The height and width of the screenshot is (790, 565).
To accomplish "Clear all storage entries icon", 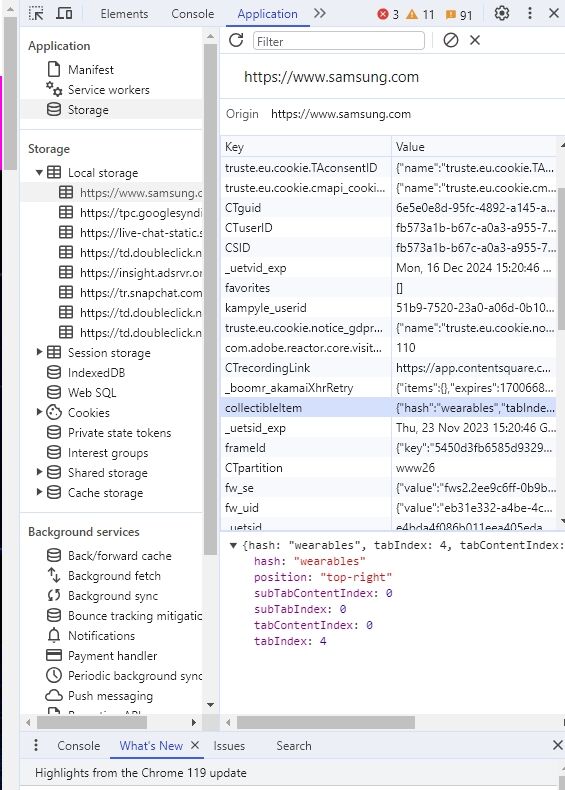I will tap(451, 40).
